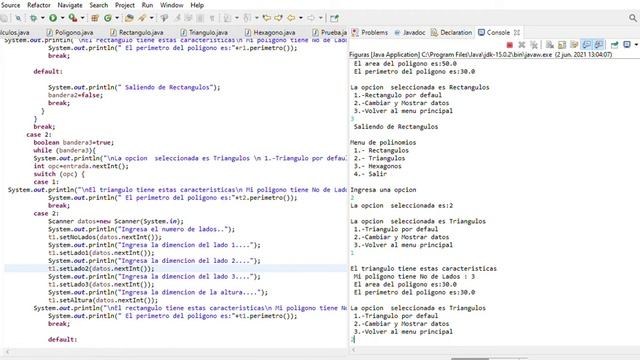Click 'El triangulo tiene estas caracteristicas' console line
Image resolution: width=640 pixels, height=360 pixels.
423,269
